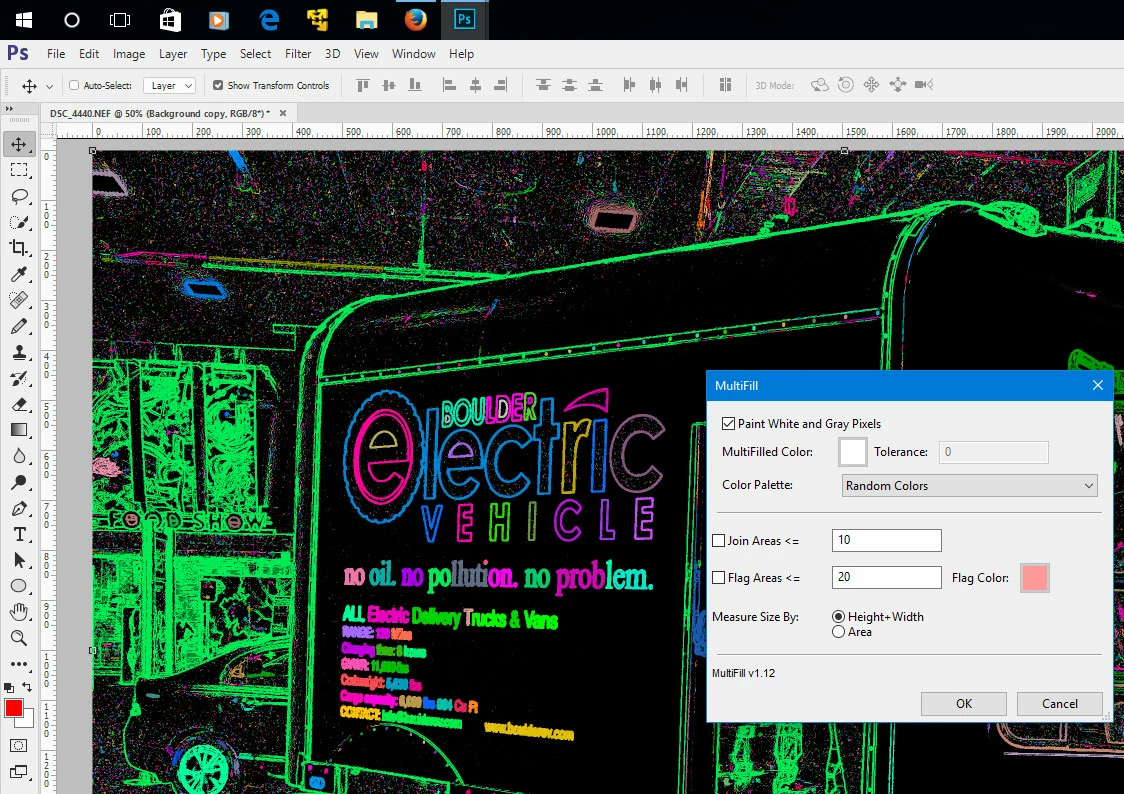This screenshot has height=794, width=1124.
Task: Swap foreground and background colors
Action: [x=27, y=687]
